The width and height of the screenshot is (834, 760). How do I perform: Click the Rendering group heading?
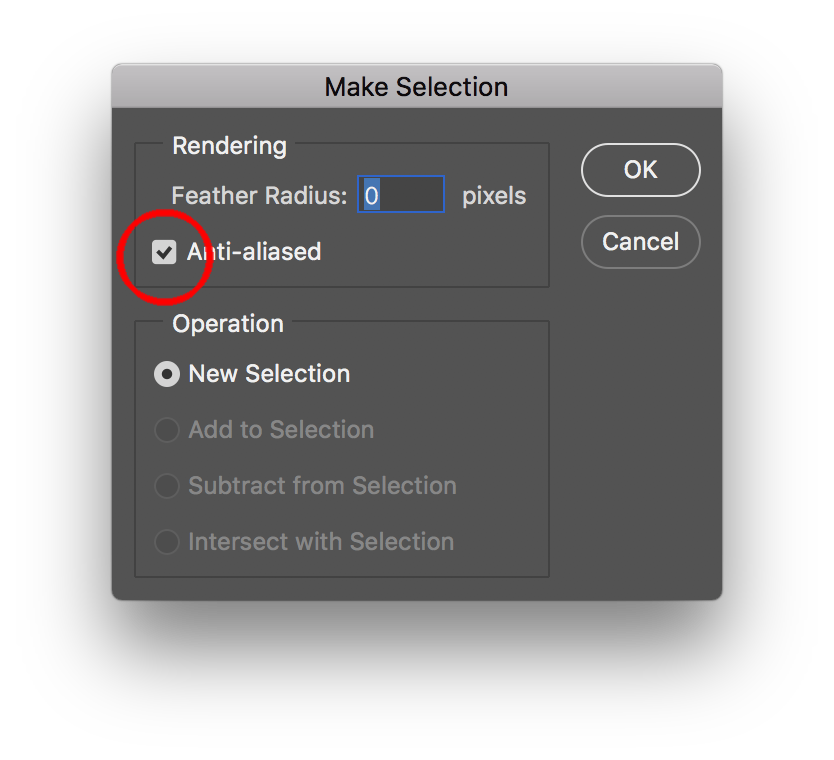(x=229, y=146)
